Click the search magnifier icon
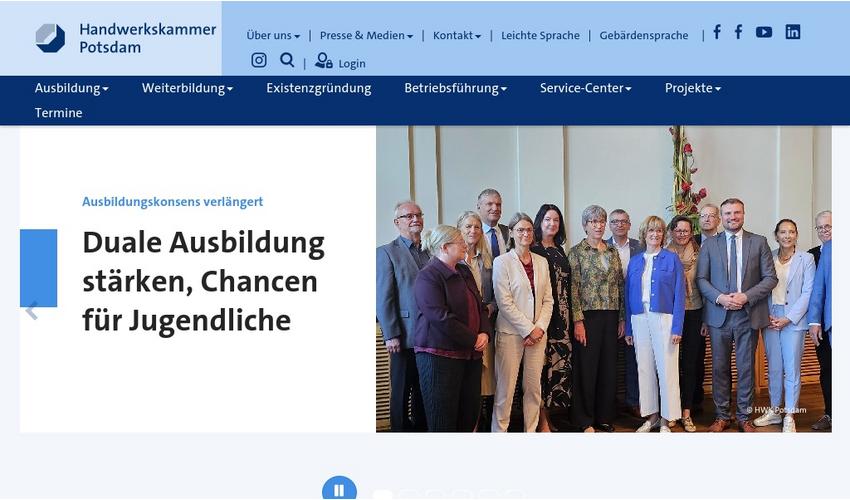Image resolution: width=850 pixels, height=500 pixels. point(287,60)
